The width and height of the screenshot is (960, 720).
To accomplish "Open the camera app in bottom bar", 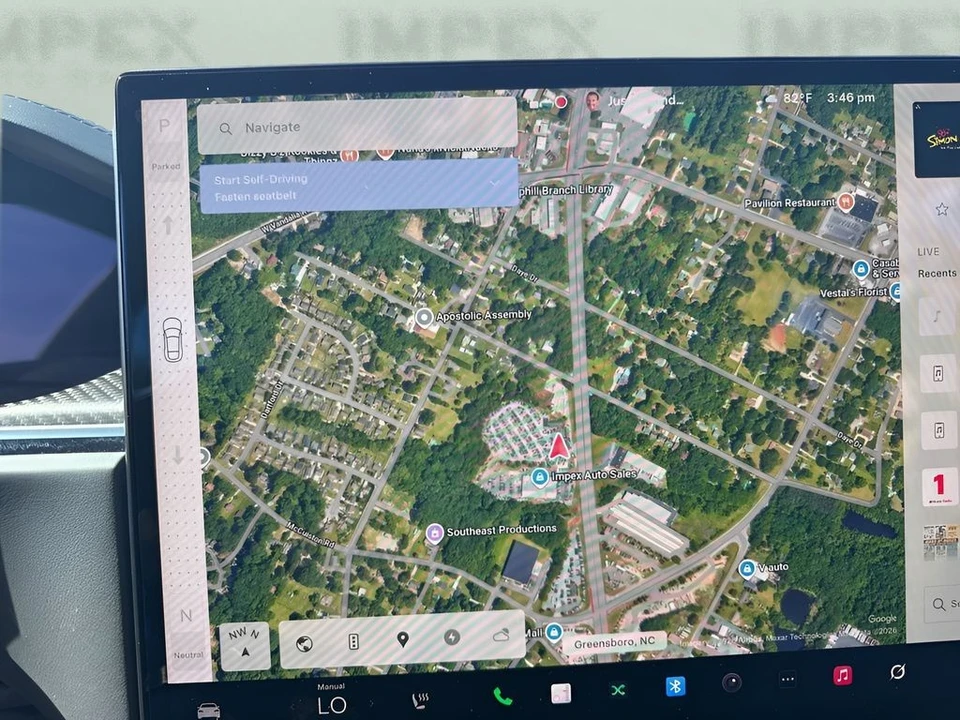I will [731, 683].
